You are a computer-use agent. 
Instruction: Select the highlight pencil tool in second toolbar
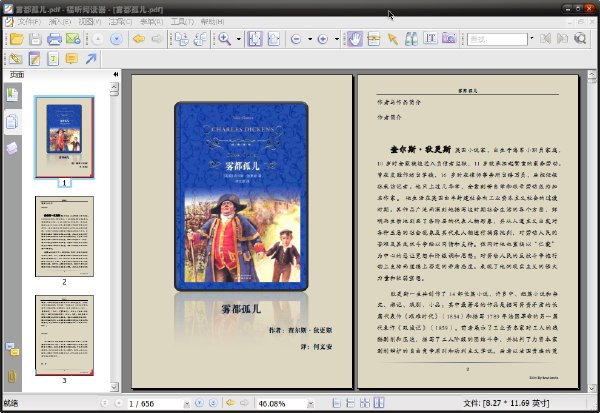pyautogui.click(x=16, y=59)
